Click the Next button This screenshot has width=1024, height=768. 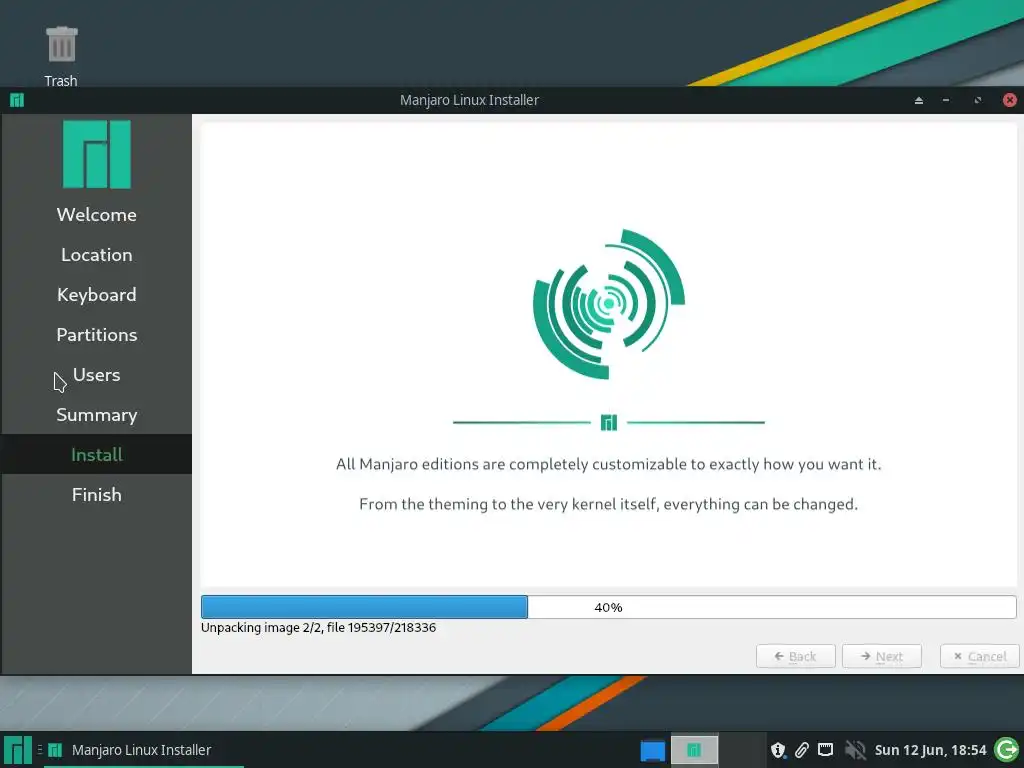coord(882,656)
